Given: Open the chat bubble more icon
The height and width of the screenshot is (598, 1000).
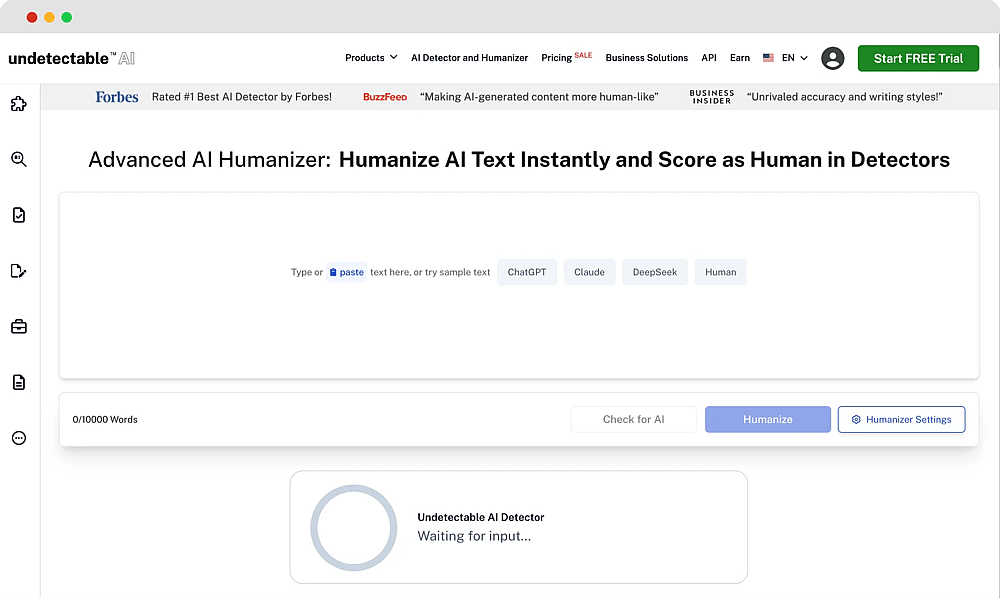Looking at the screenshot, I should [18, 438].
